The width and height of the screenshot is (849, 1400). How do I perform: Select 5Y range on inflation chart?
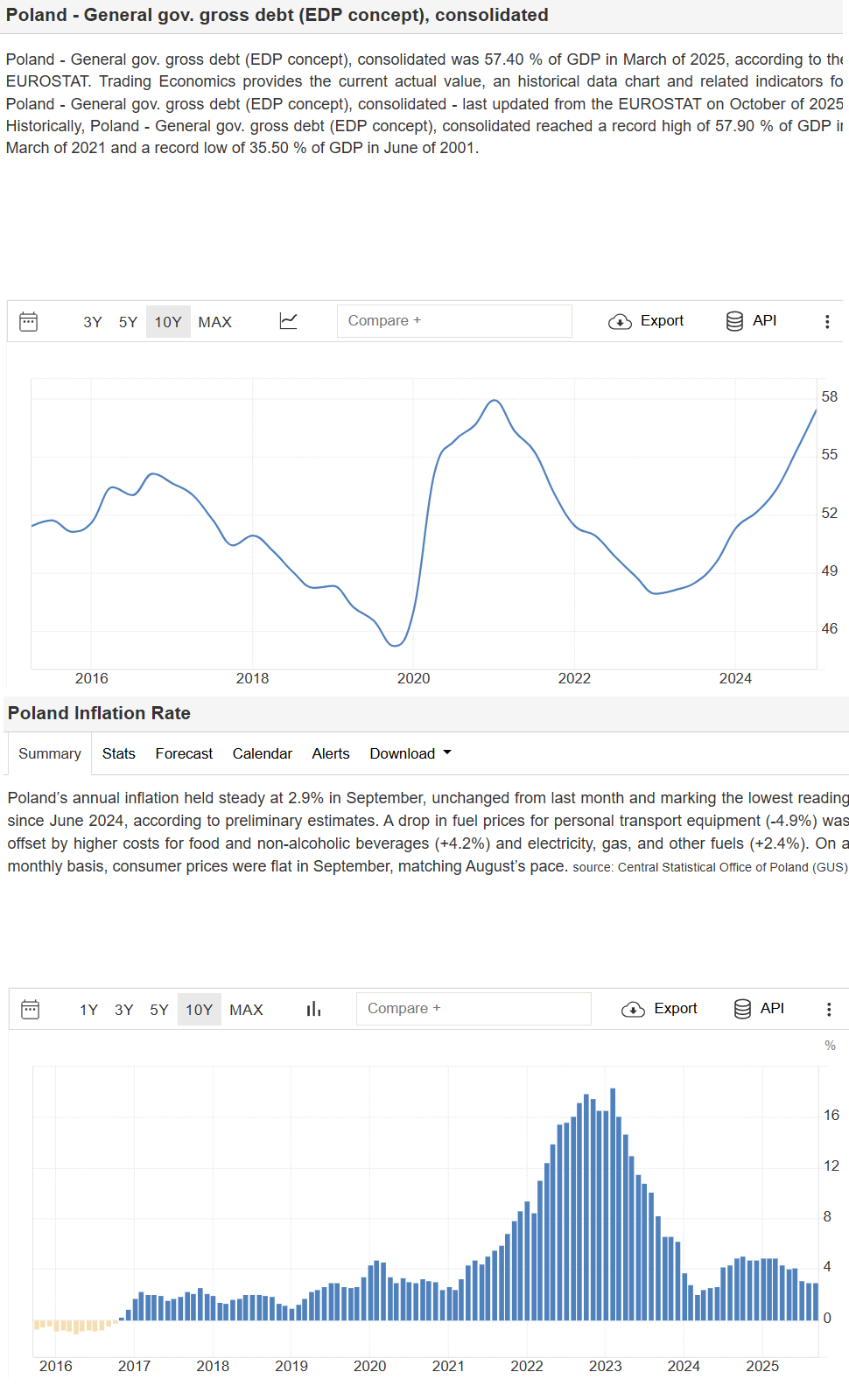point(158,1010)
